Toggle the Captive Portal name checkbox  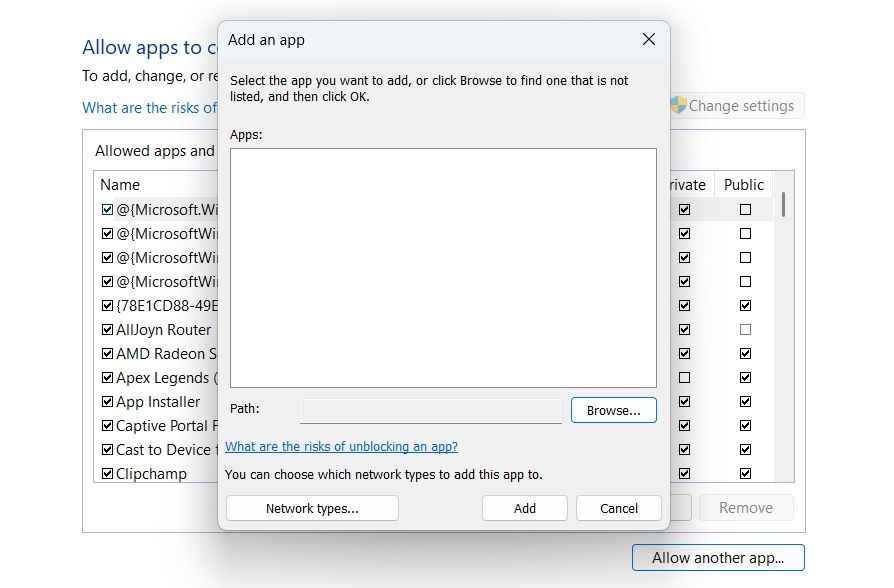tap(107, 425)
